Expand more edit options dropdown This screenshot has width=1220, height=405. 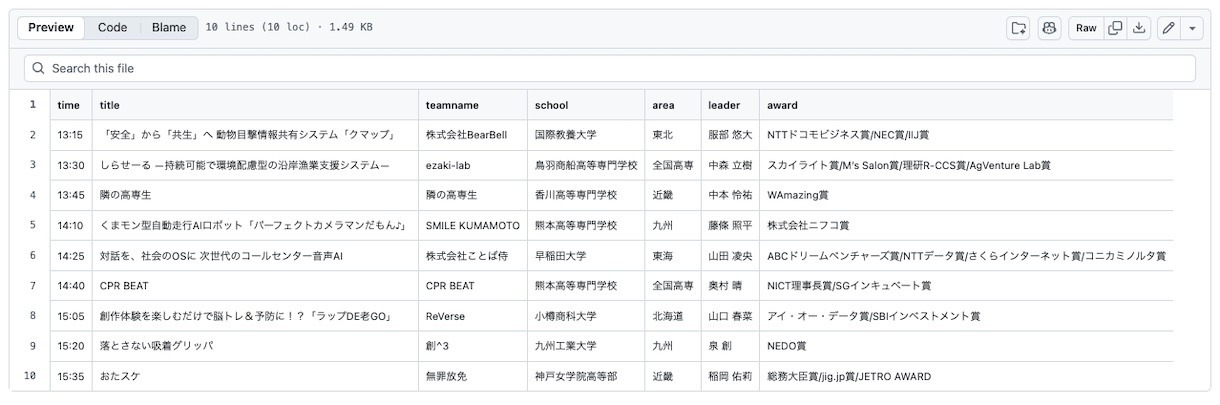click(1192, 28)
